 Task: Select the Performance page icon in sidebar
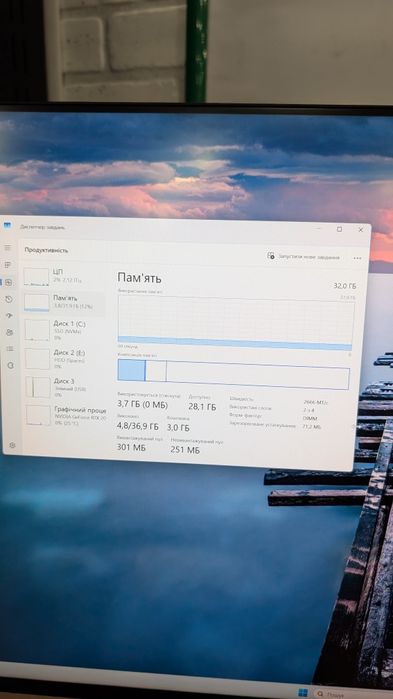click(9, 282)
